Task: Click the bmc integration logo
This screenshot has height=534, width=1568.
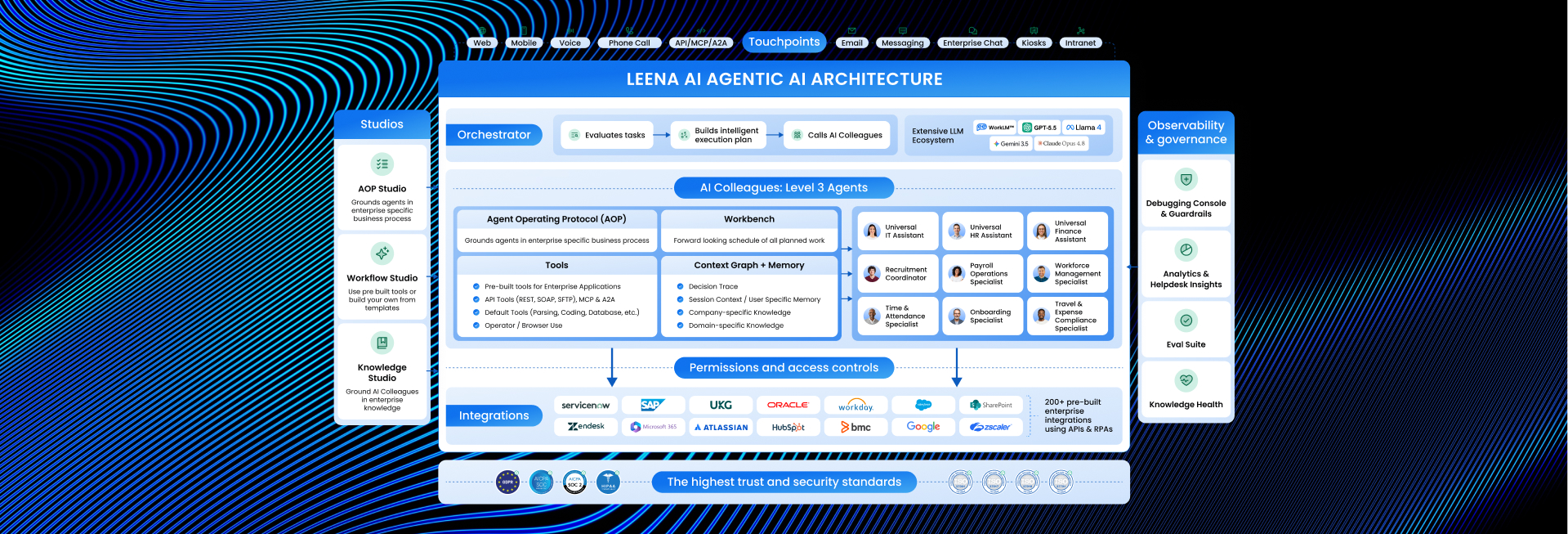Action: [855, 427]
